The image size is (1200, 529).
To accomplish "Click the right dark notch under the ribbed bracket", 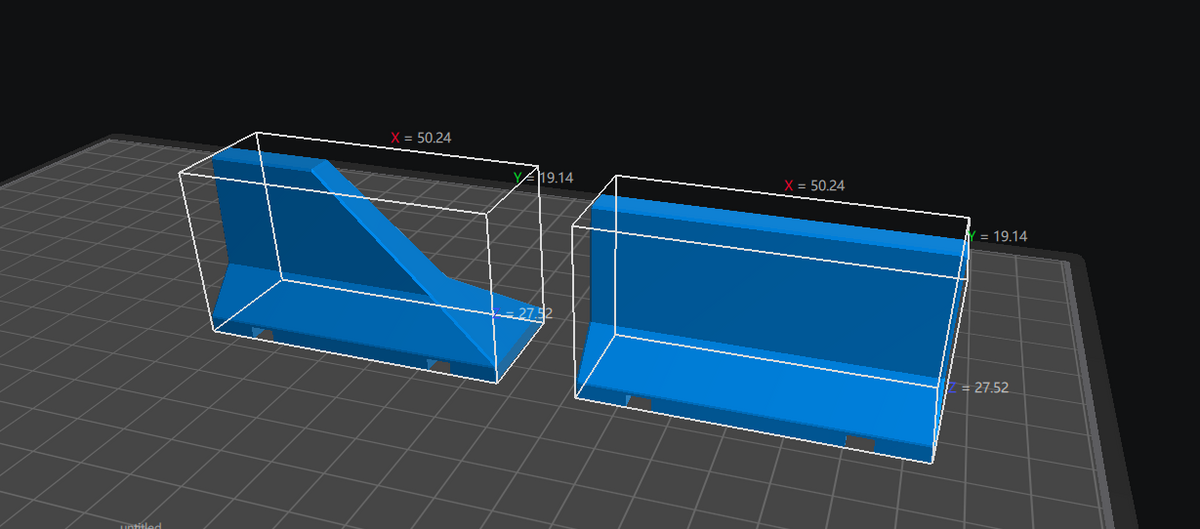I will click(439, 366).
